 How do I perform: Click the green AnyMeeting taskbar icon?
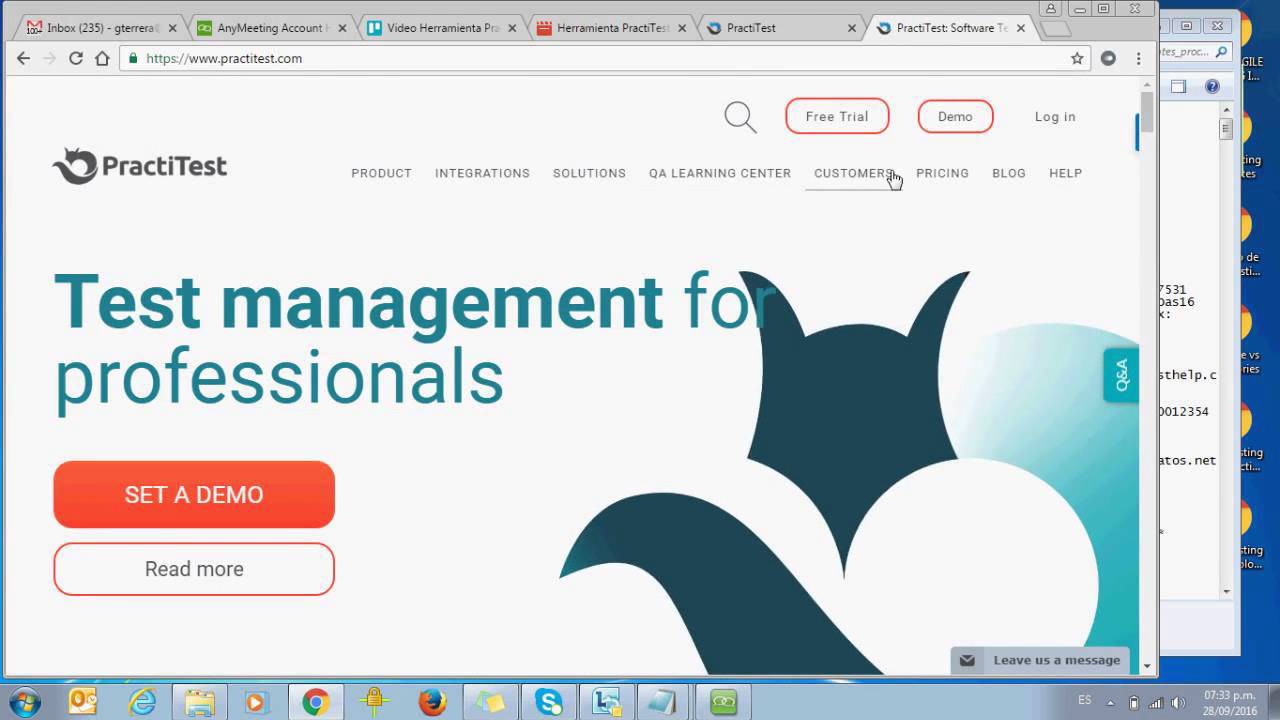pos(723,702)
